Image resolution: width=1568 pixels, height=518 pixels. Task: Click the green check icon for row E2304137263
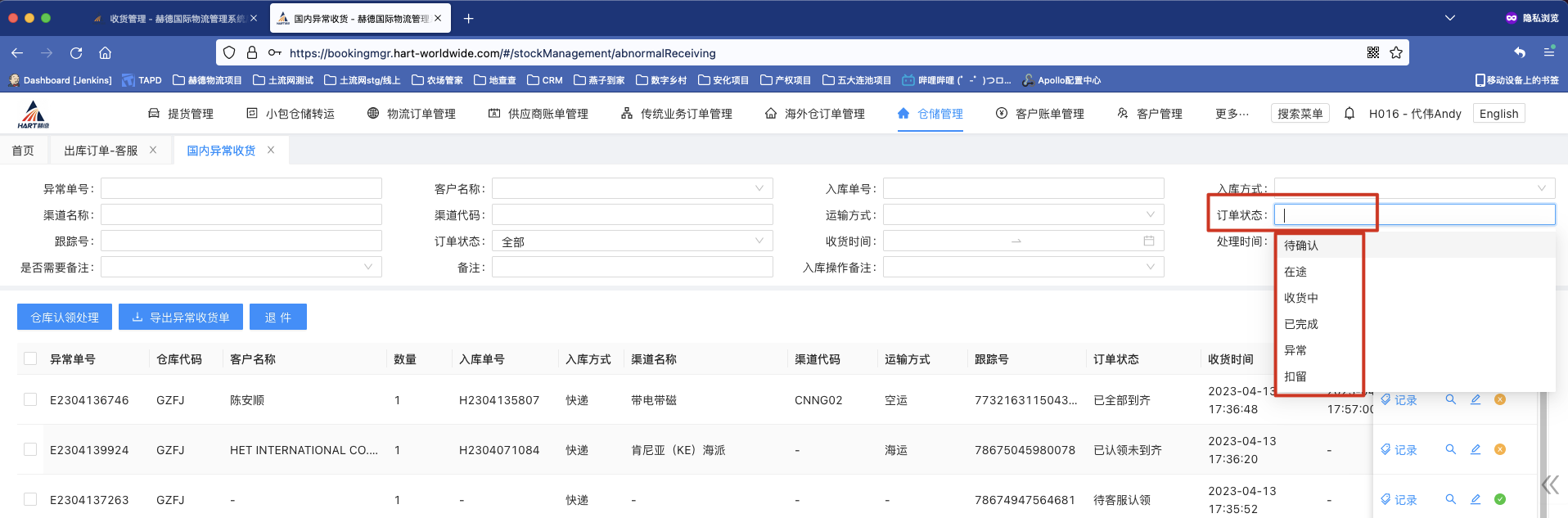coord(1500,499)
